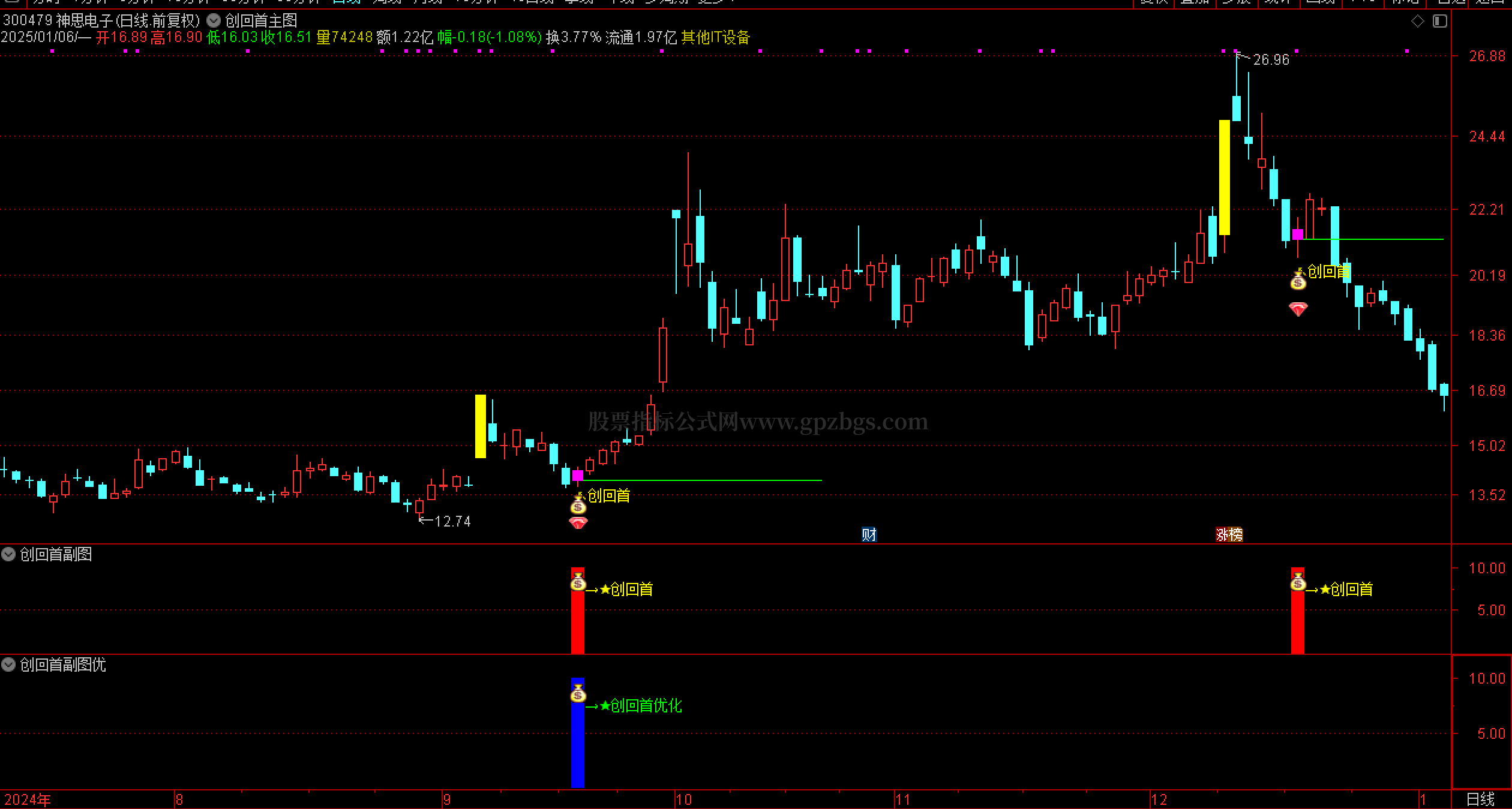The height and width of the screenshot is (809, 1512).
Task: Click the red gem icon below December signal
Action: pos(1298,309)
